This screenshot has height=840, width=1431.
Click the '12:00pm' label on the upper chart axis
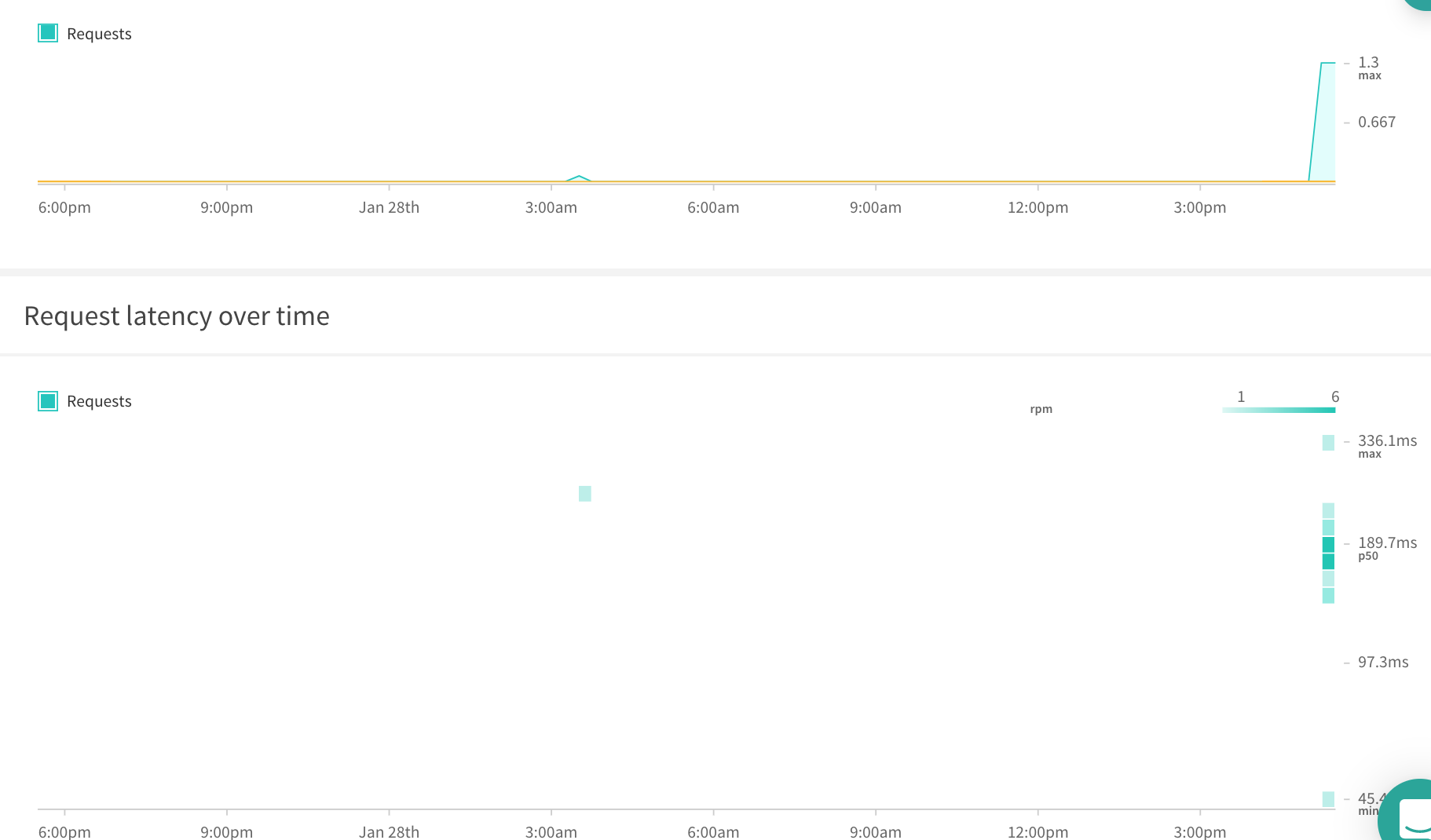click(x=1038, y=207)
